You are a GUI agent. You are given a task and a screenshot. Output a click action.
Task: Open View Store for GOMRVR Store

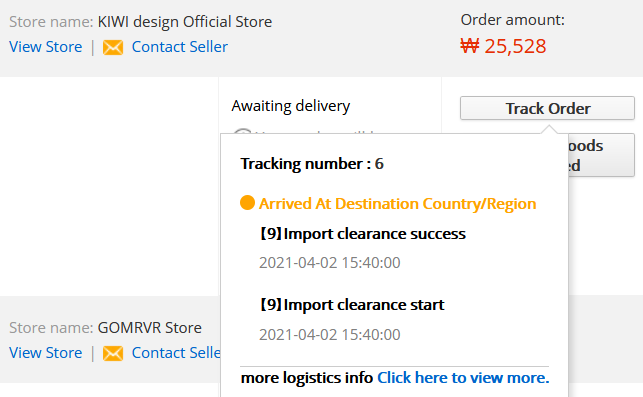point(46,353)
